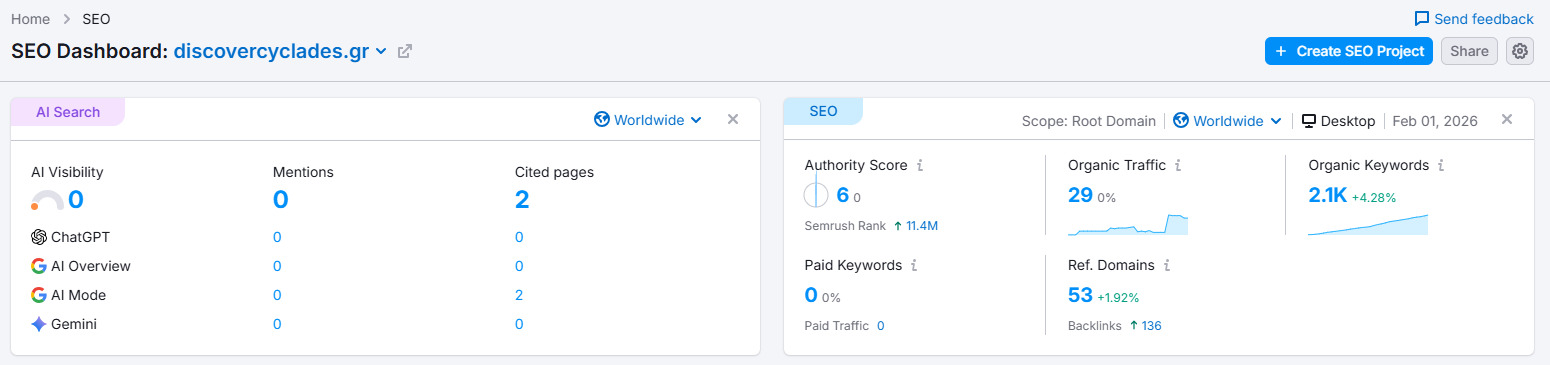Screen dimensions: 1550x365
Task: Click Paid Traffic value 0
Action: pos(880,326)
